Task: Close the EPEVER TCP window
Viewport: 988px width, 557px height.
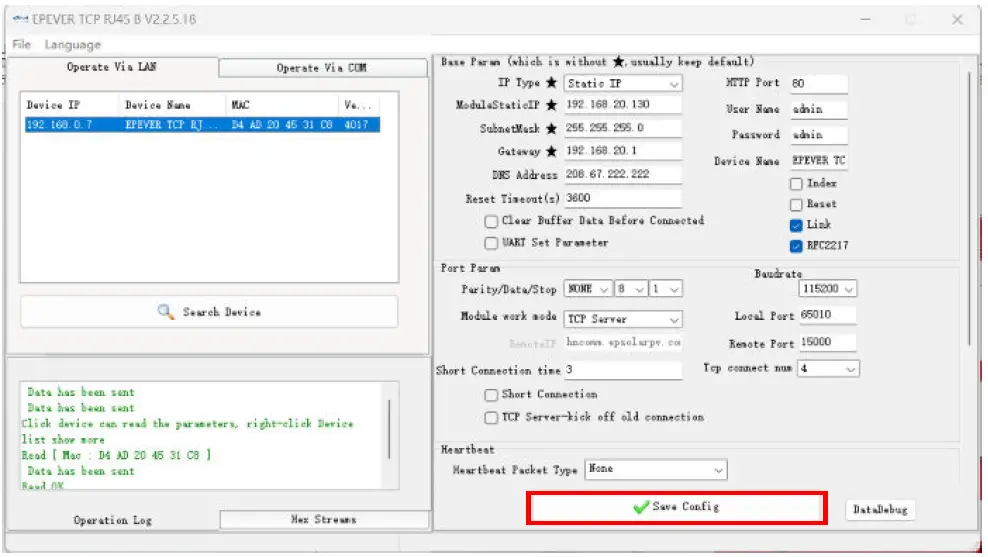Action: [x=957, y=20]
